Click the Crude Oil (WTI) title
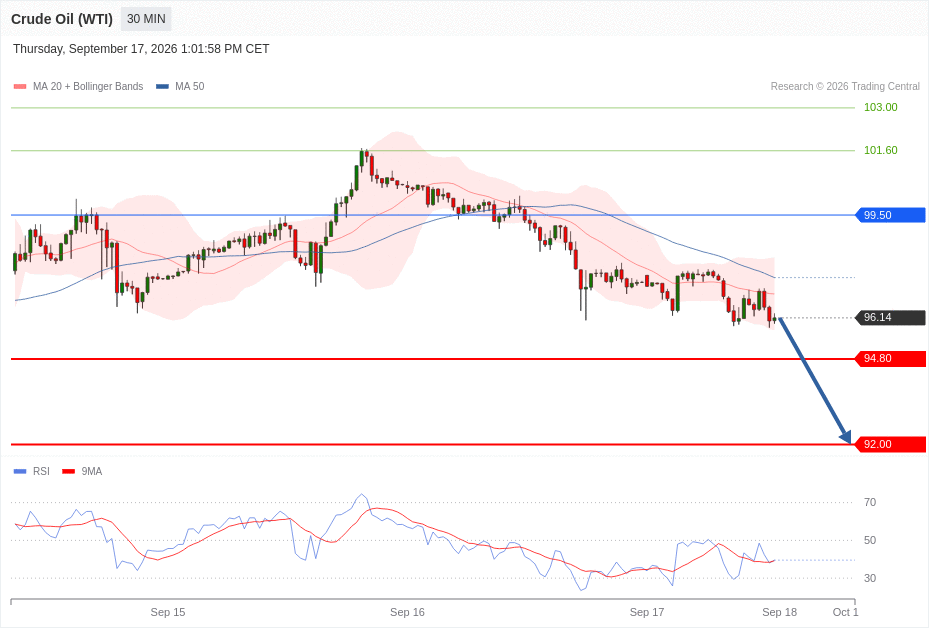This screenshot has height=629, width=929. coord(62,19)
